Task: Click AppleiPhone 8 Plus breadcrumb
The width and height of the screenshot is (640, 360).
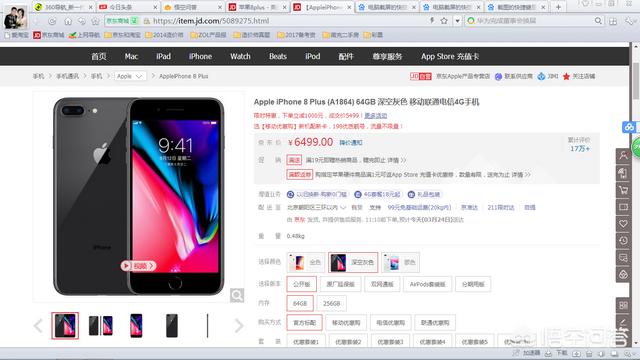Action: (x=184, y=76)
